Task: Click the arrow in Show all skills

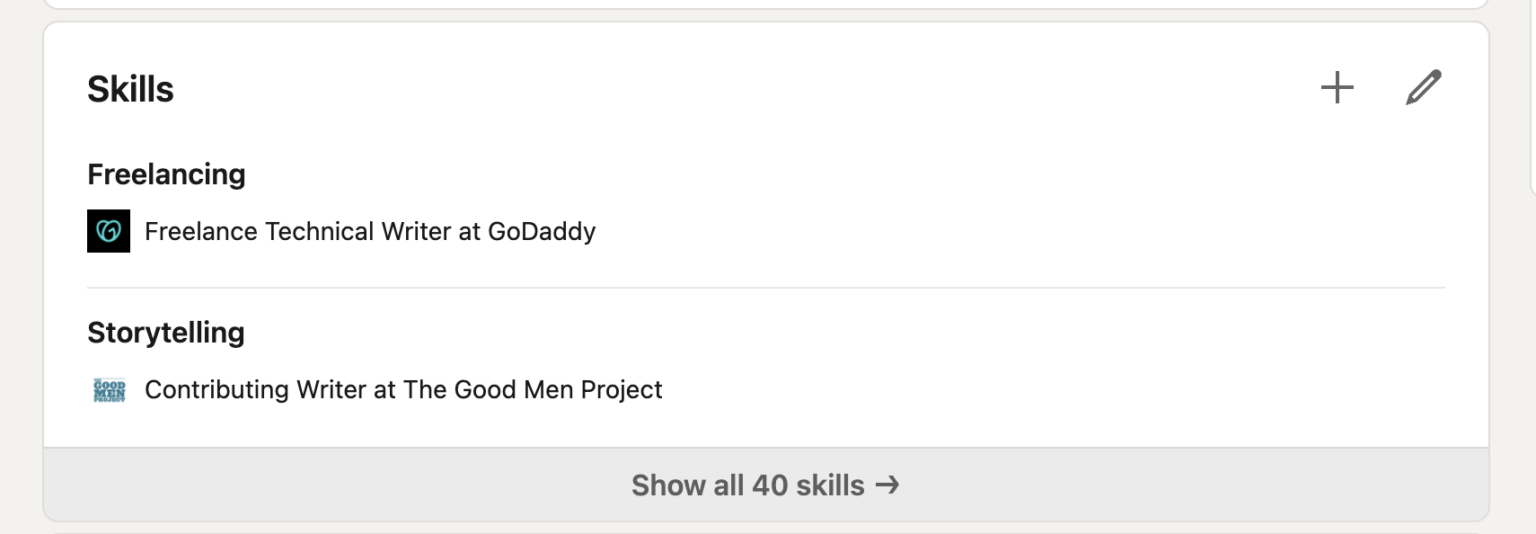Action: tap(887, 485)
